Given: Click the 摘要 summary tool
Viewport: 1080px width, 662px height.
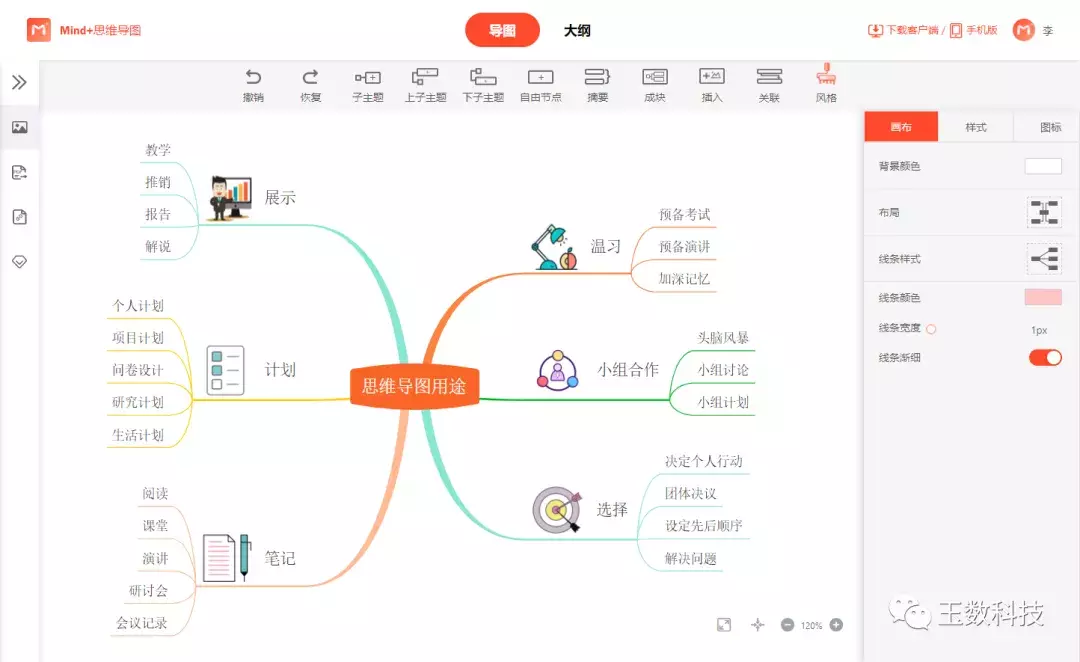Looking at the screenshot, I should click(x=597, y=78).
